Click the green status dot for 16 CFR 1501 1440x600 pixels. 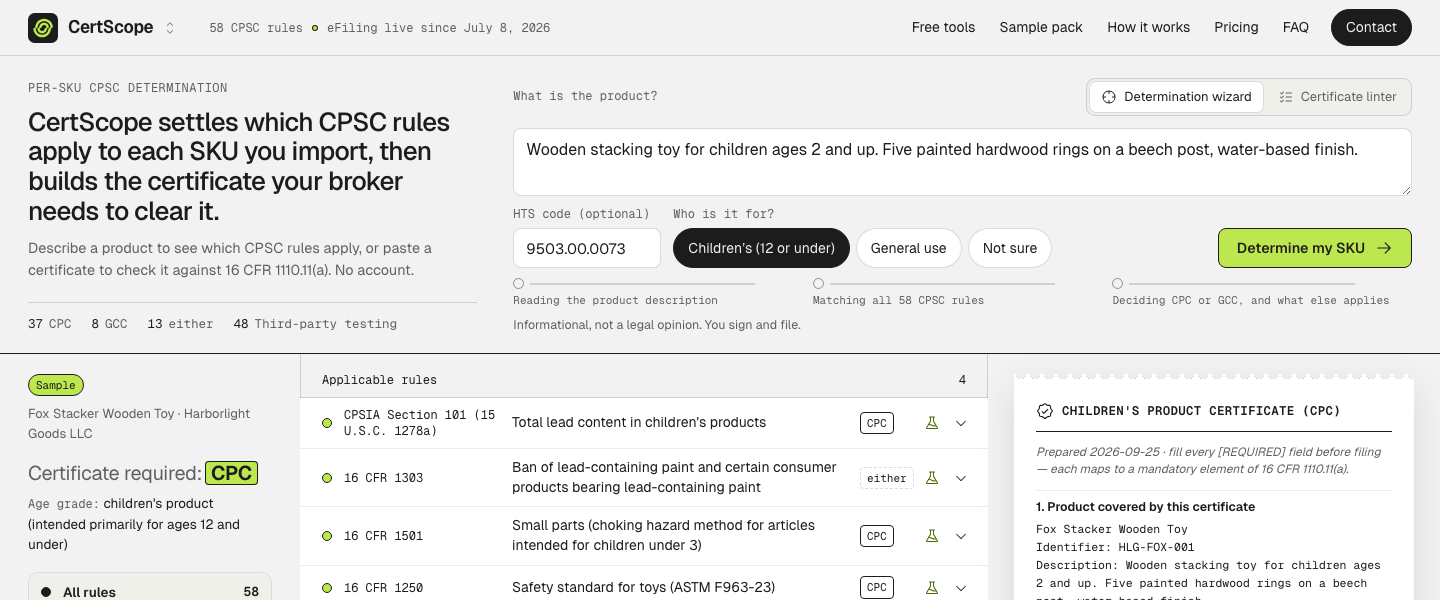point(327,536)
